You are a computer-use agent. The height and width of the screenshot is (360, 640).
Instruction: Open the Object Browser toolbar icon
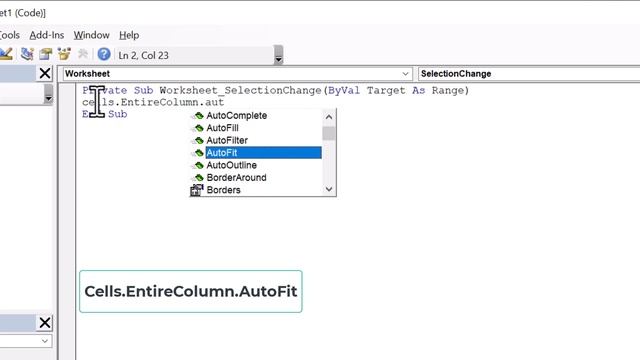64,54
